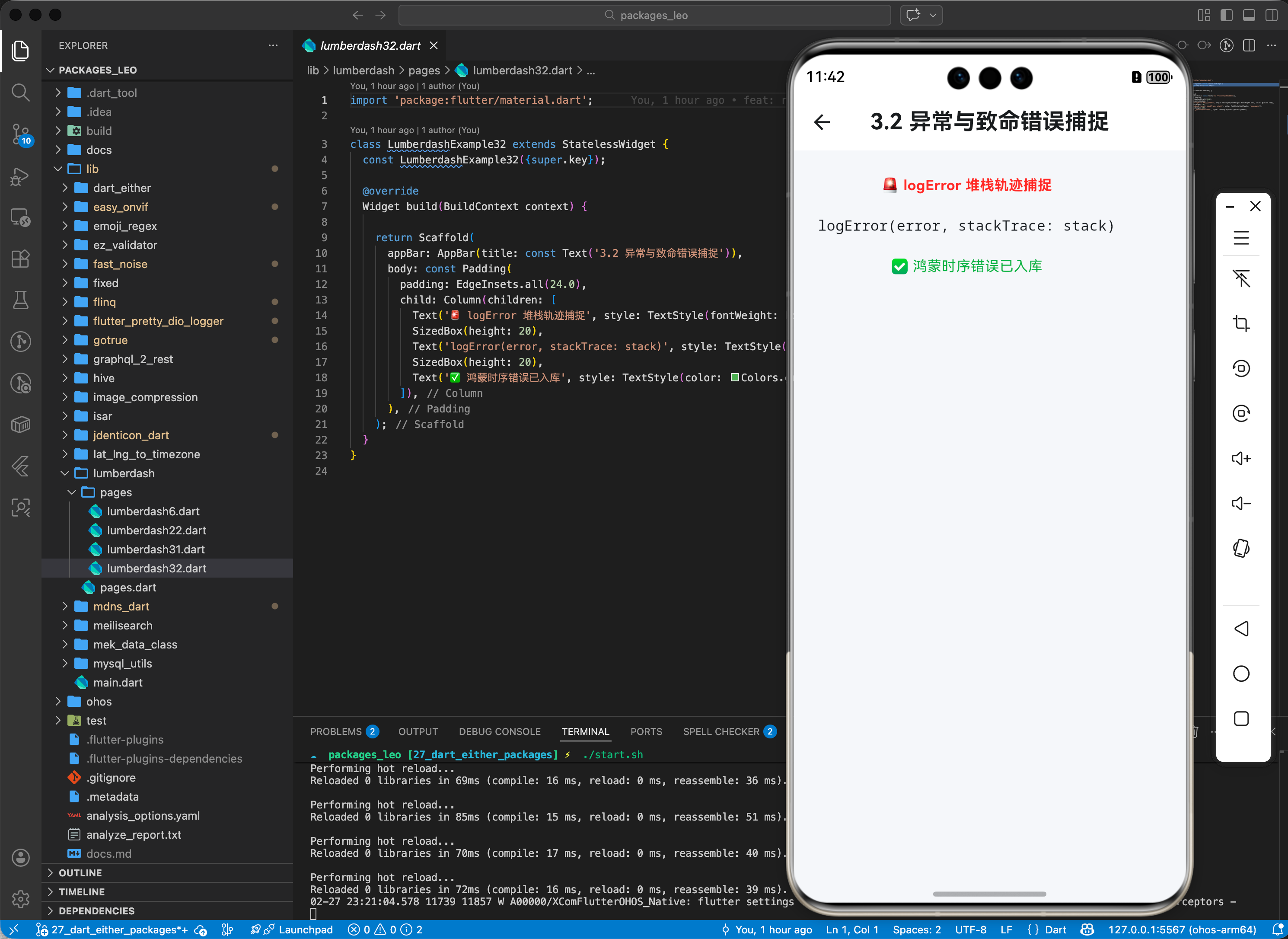
Task: Open the Manage gear icon
Action: [x=20, y=899]
